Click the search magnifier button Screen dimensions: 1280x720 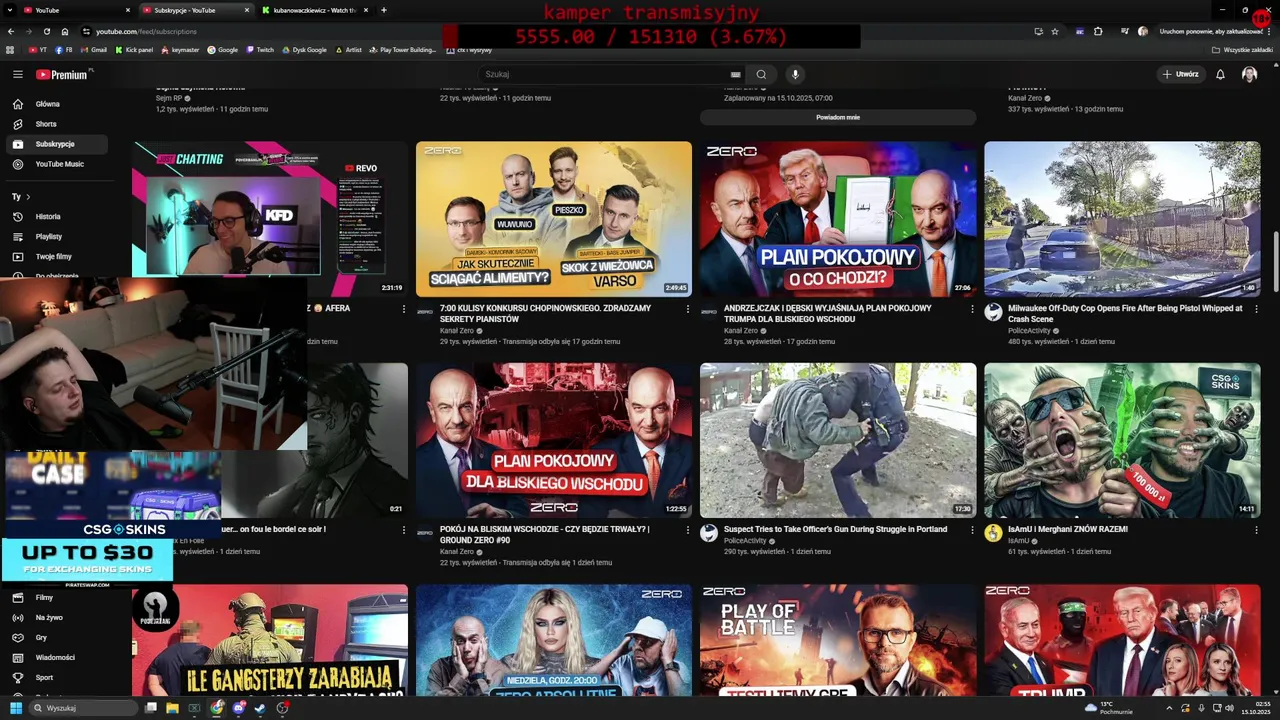click(x=762, y=74)
